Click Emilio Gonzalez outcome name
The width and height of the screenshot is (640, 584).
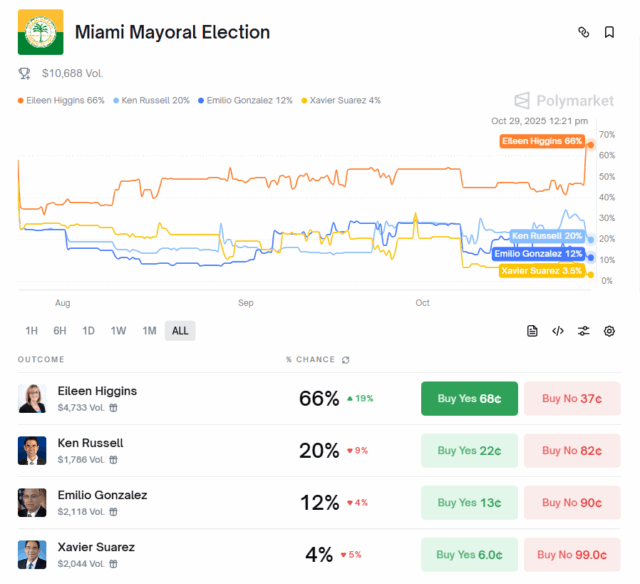pos(102,495)
